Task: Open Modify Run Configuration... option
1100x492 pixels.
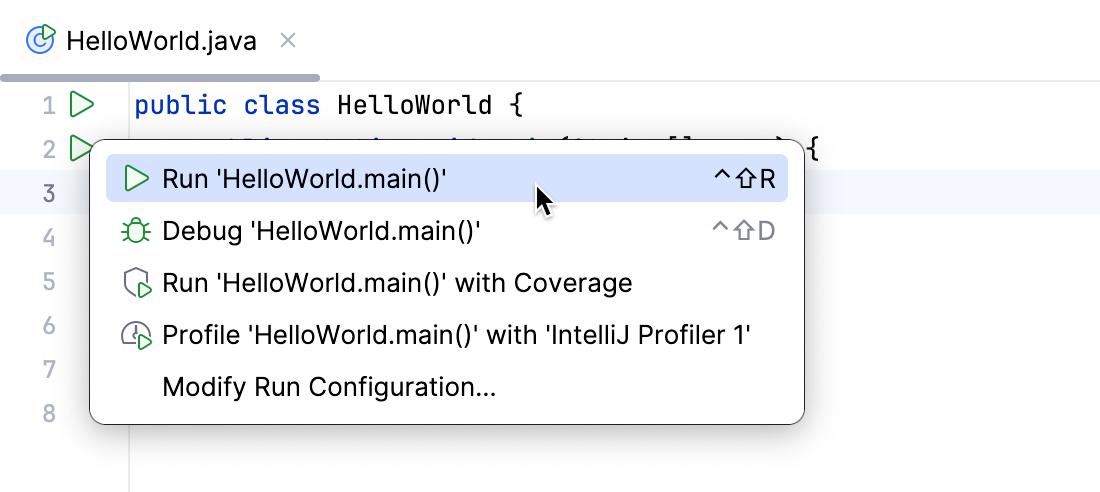Action: 329,387
